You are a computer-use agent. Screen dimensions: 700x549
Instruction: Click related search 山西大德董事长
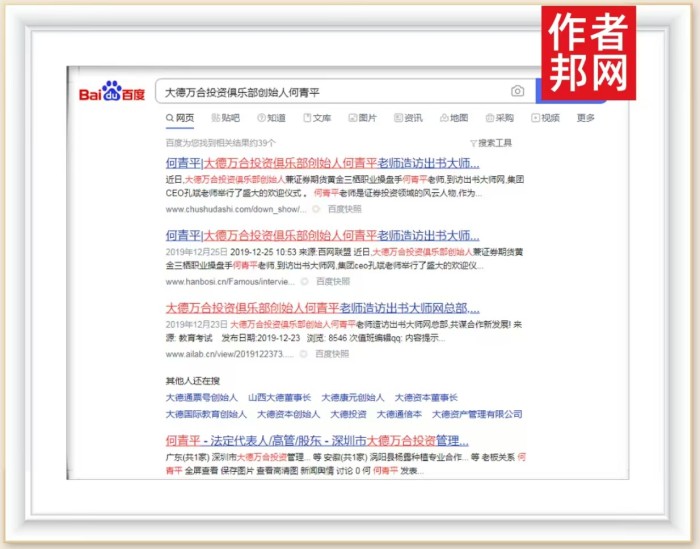pos(280,397)
